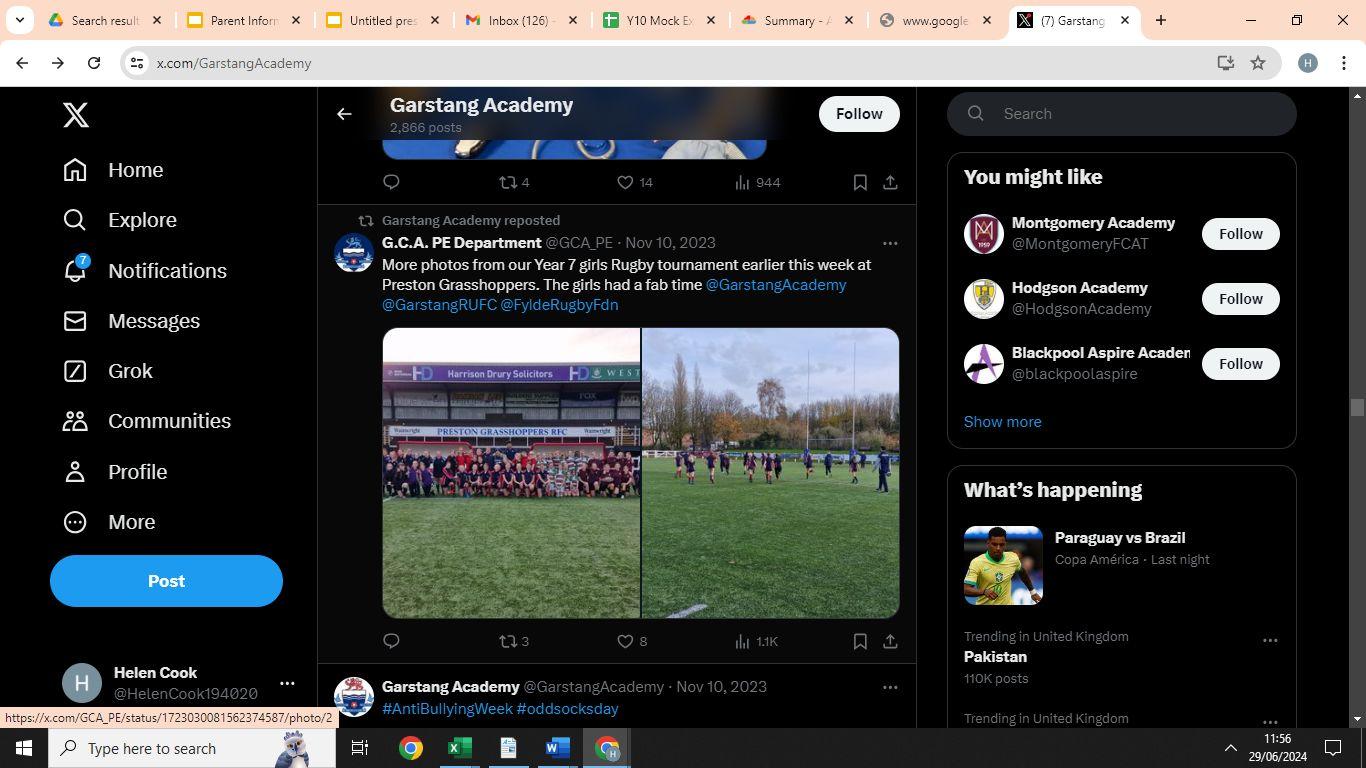Screen dimensions: 1366x768
Task: Open Word from the taskbar
Action: (558, 748)
